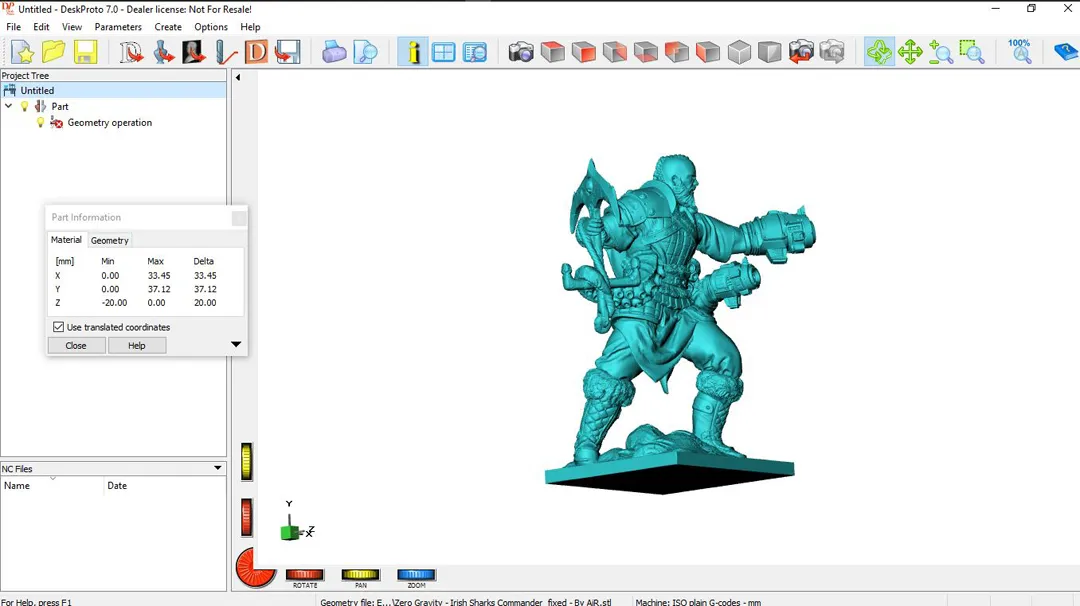Activate the green rotate-view mouse tool
Viewport: 1080px width, 606px height.
tap(880, 52)
